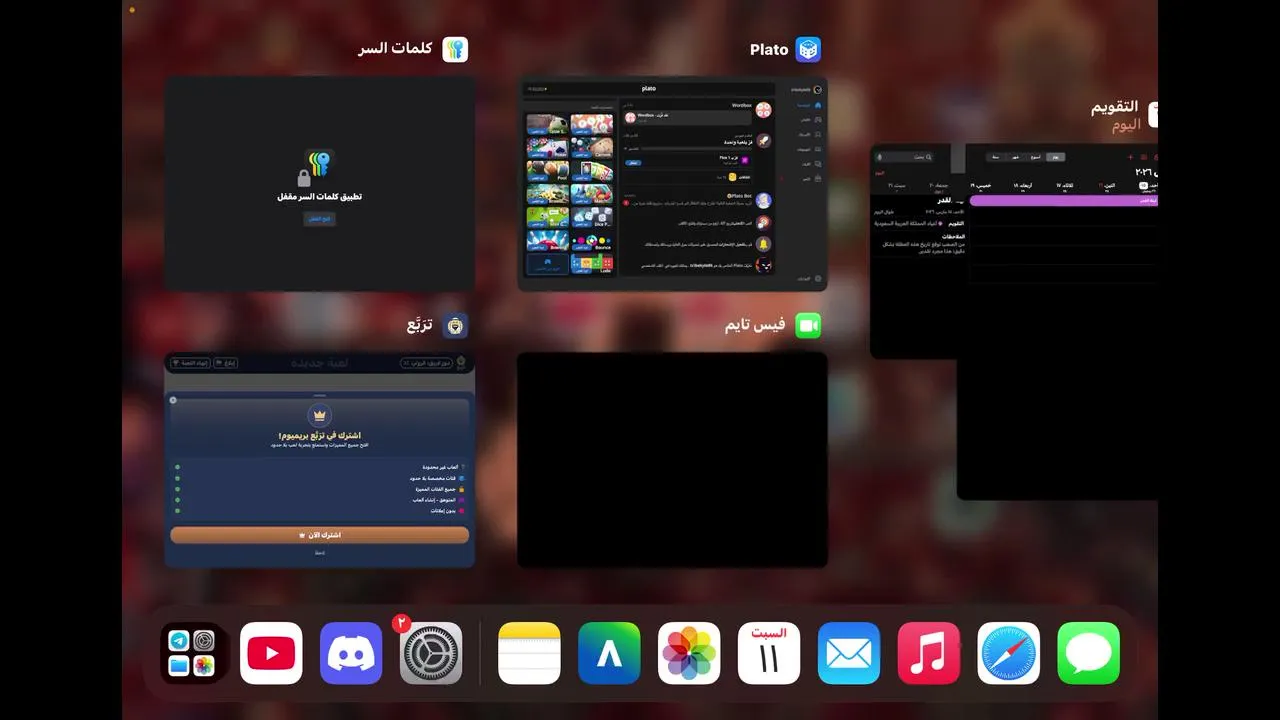
Task: Tap the Plato card title
Action: point(769,49)
